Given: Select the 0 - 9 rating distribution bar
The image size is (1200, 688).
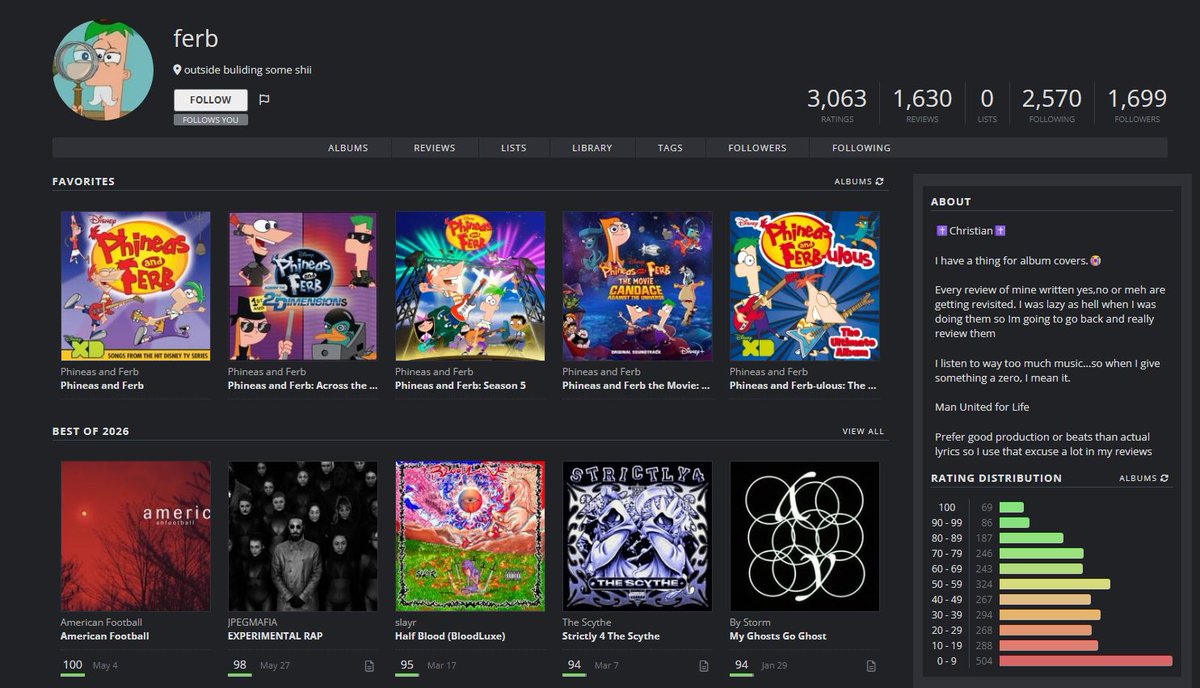Looking at the screenshot, I should point(1085,661).
